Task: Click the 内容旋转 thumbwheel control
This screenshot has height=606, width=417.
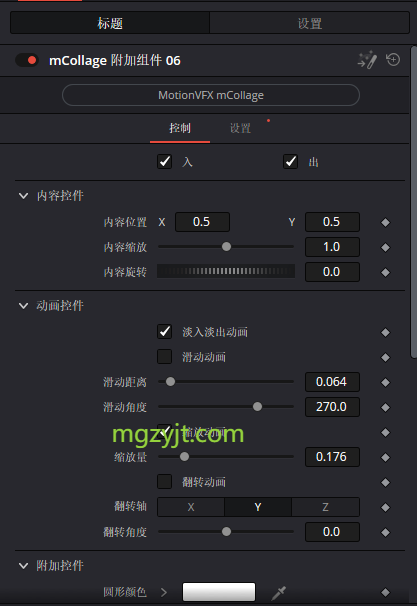Action: [226, 271]
